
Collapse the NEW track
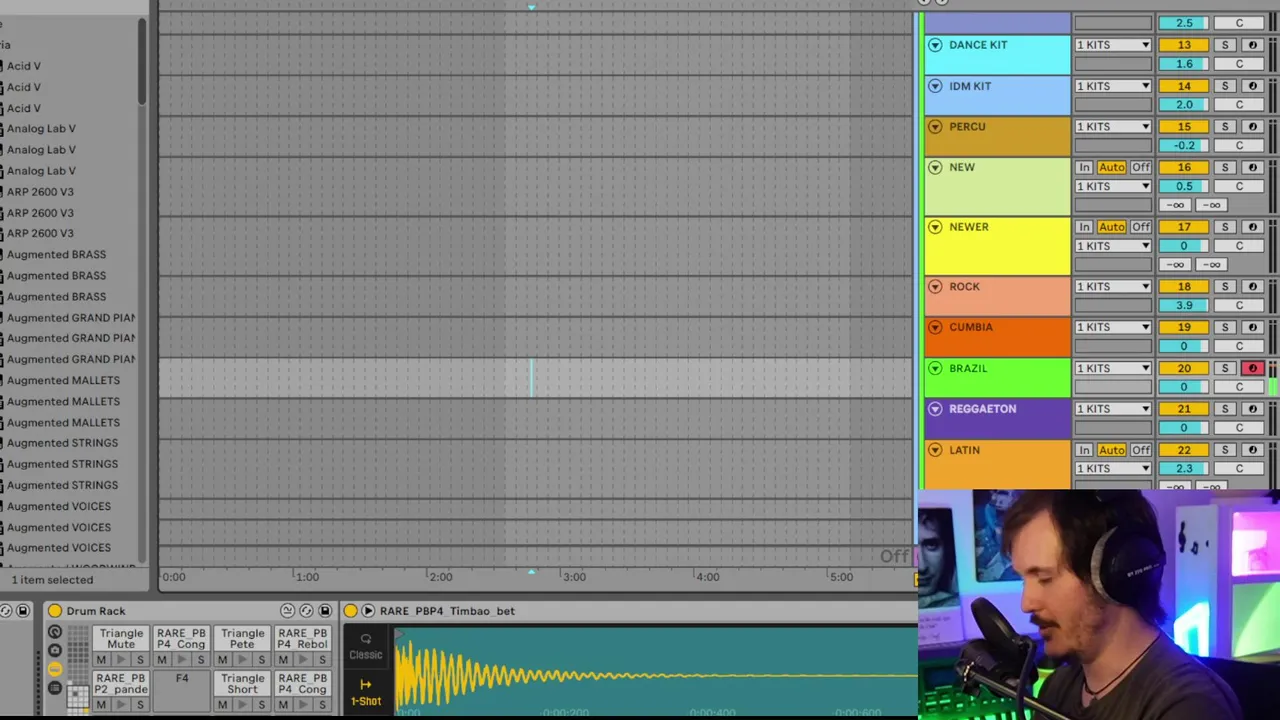tap(935, 167)
